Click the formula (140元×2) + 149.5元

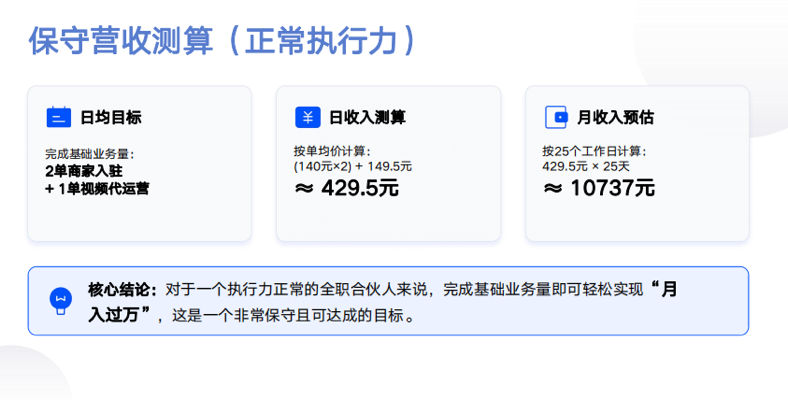tap(353, 166)
